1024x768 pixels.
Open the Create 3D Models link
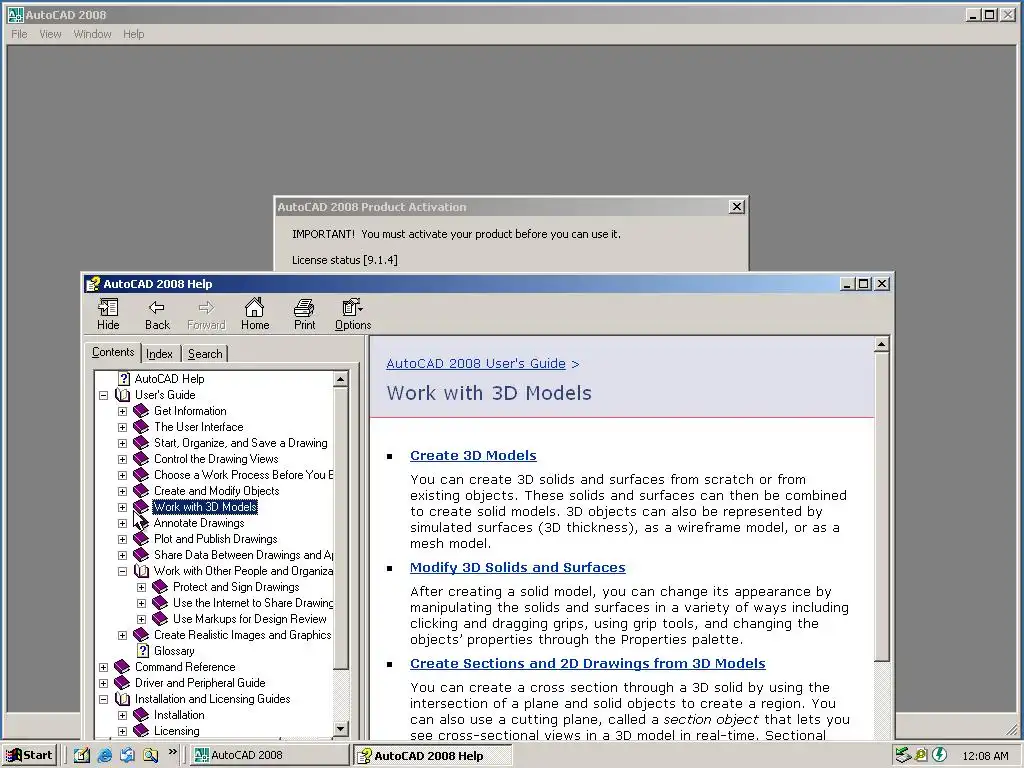[x=473, y=456]
